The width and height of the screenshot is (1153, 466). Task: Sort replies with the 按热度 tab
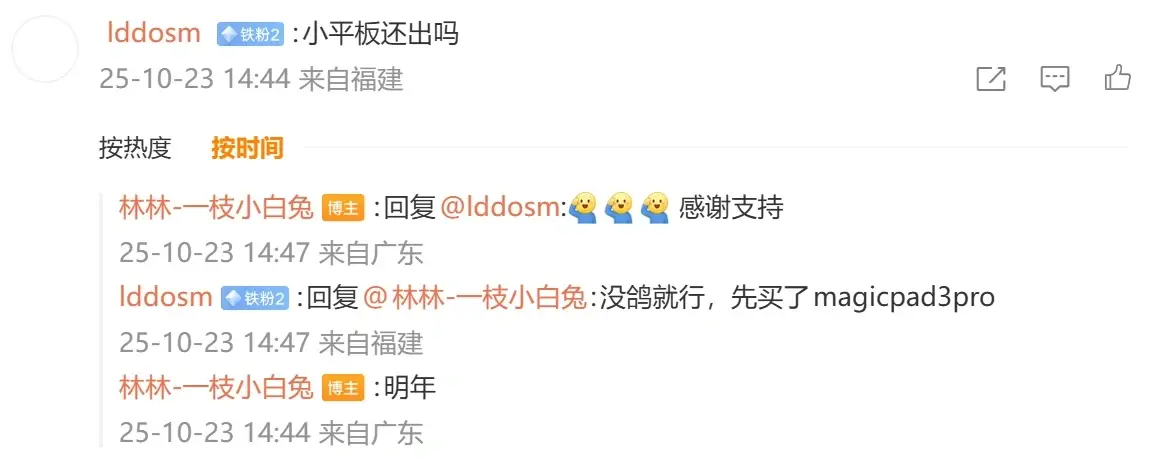point(135,148)
